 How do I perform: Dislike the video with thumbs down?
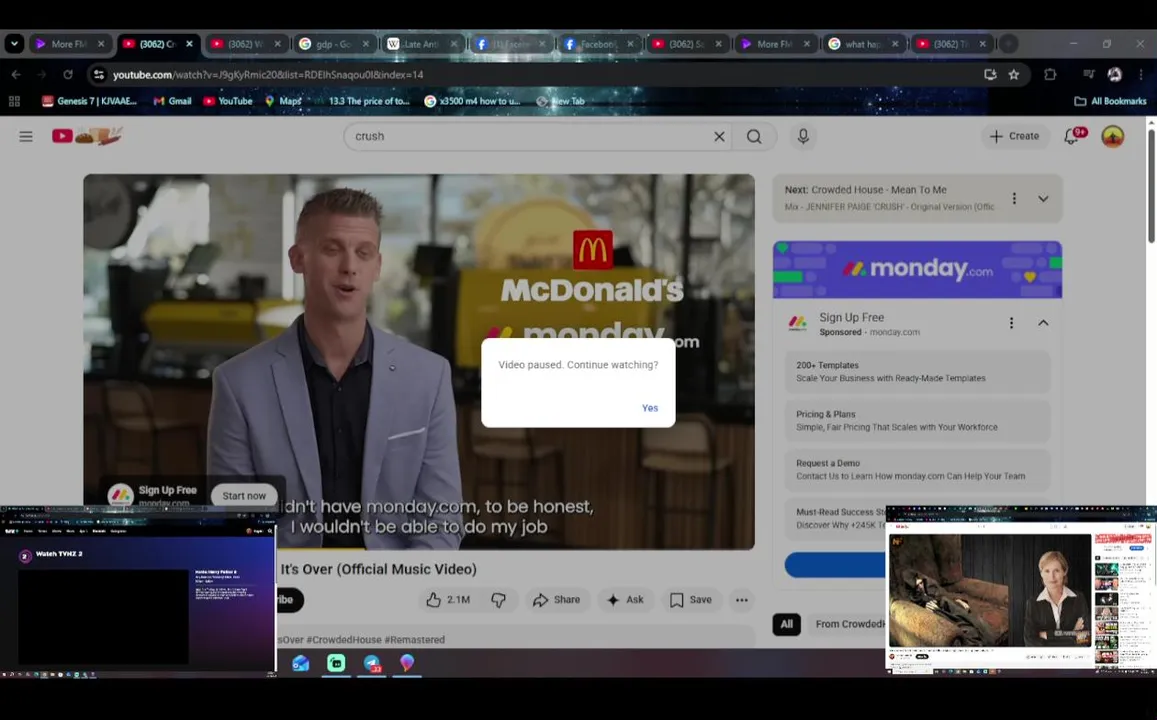[x=499, y=600]
